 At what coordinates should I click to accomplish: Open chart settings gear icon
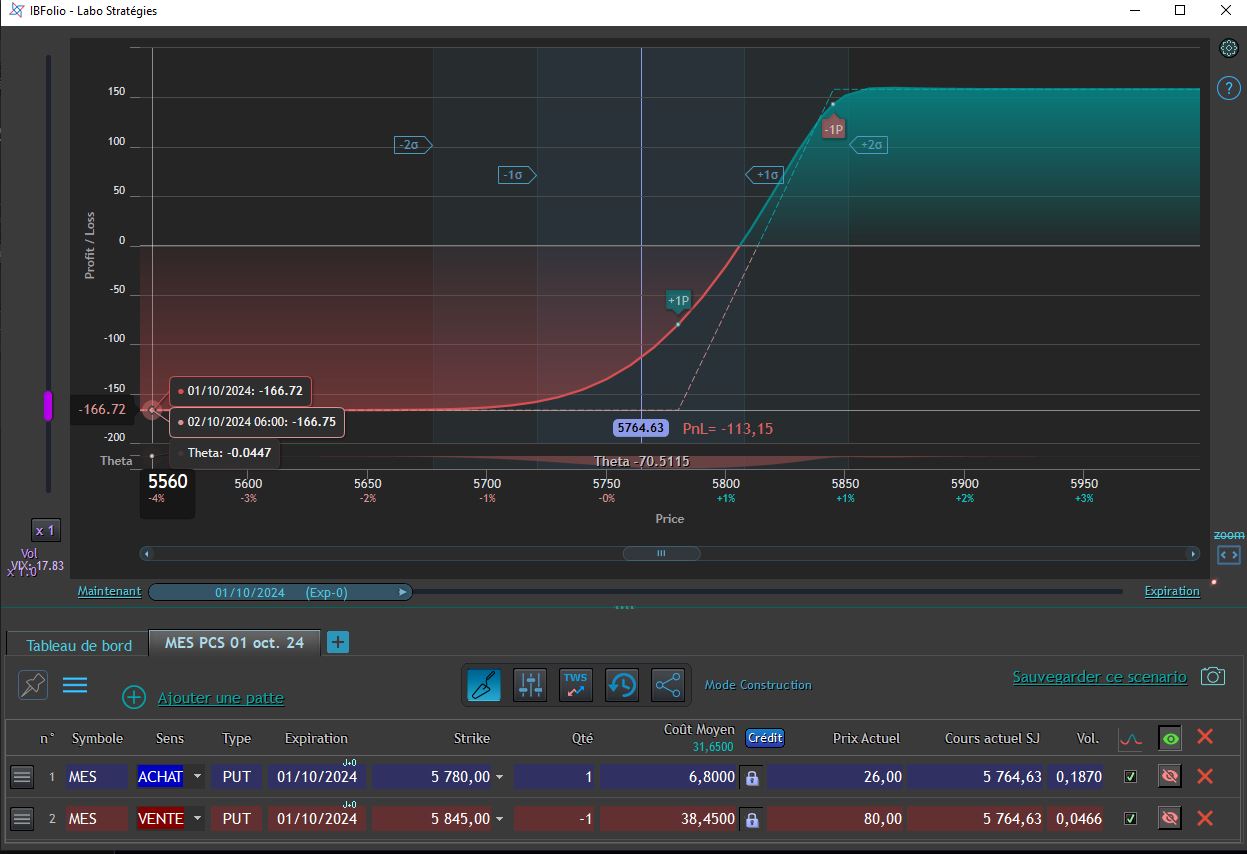1229,48
